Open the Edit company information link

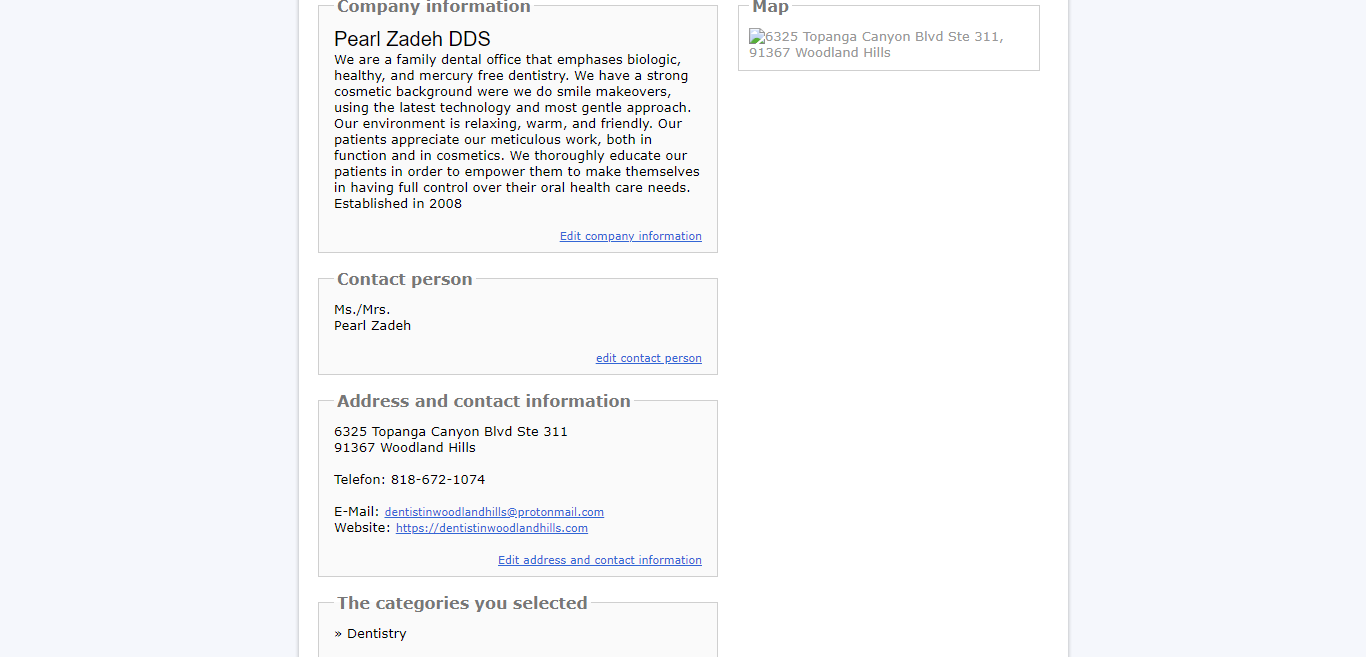tap(631, 236)
